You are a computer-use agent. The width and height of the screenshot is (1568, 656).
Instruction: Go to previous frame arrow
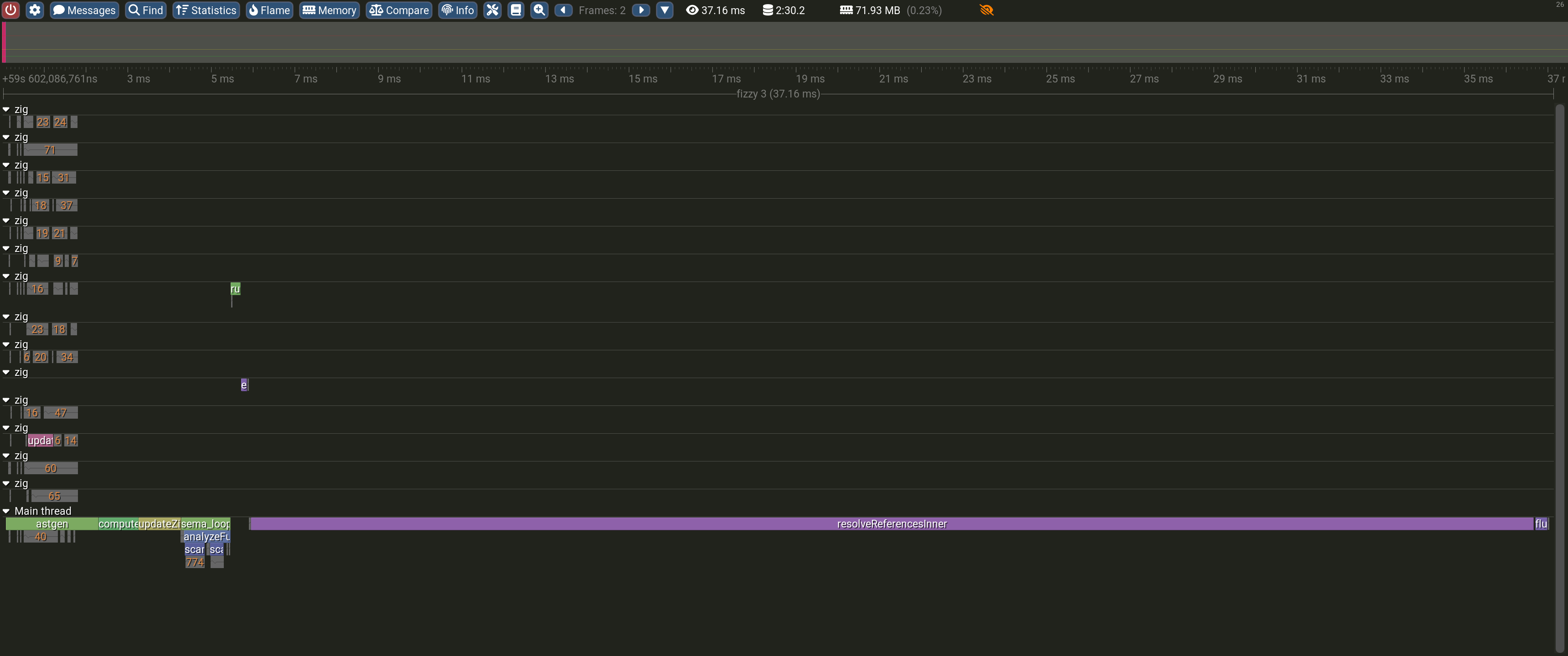[563, 10]
